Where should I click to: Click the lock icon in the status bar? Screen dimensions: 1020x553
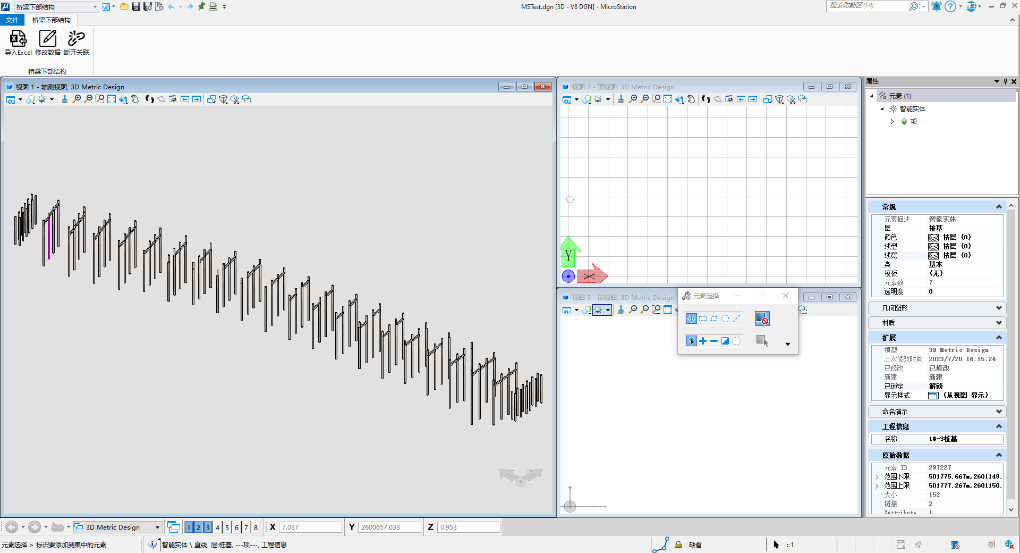point(678,545)
